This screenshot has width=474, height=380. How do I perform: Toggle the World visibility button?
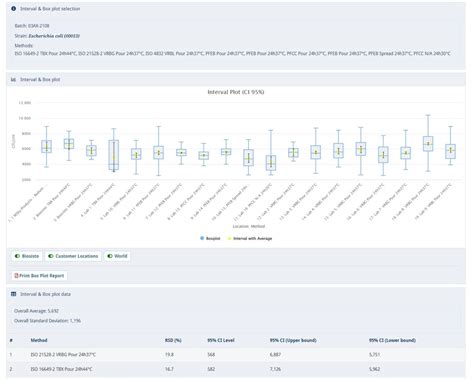tap(117, 256)
